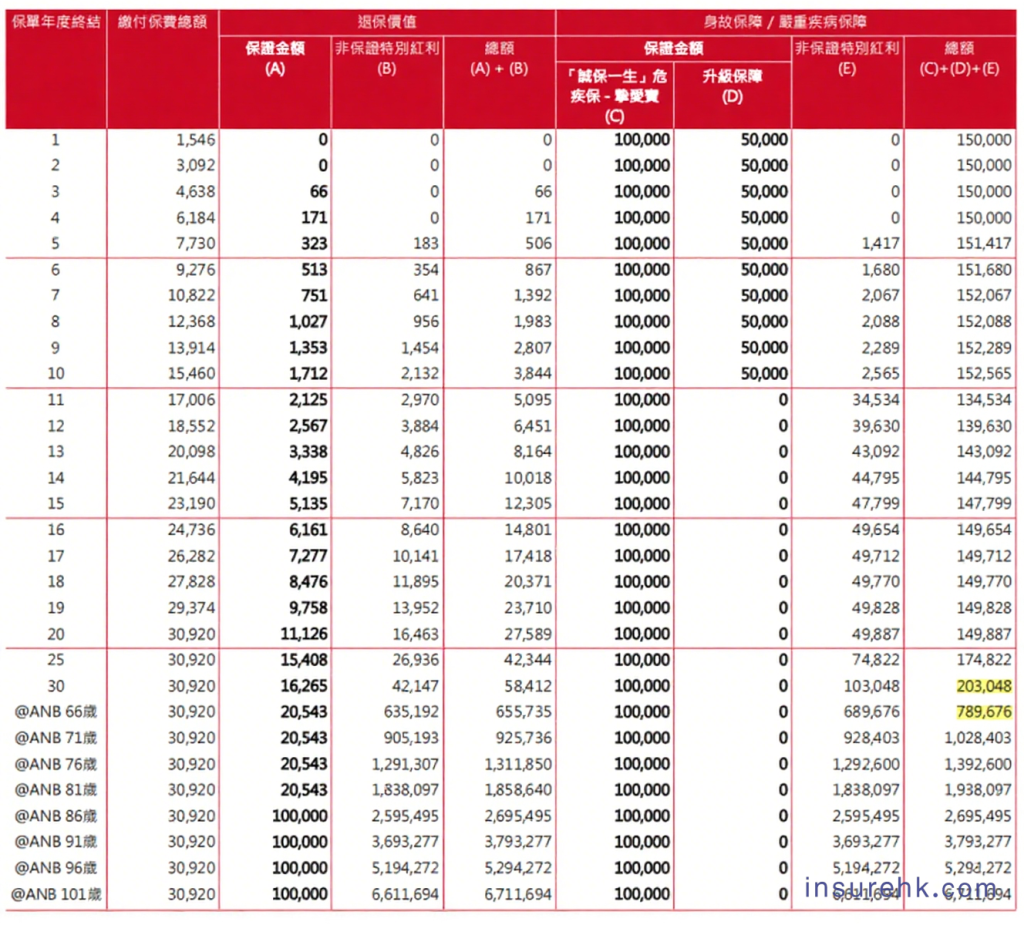This screenshot has width=1024, height=925.
Task: Click the guaranteed amount 11,126
Action: (x=304, y=634)
